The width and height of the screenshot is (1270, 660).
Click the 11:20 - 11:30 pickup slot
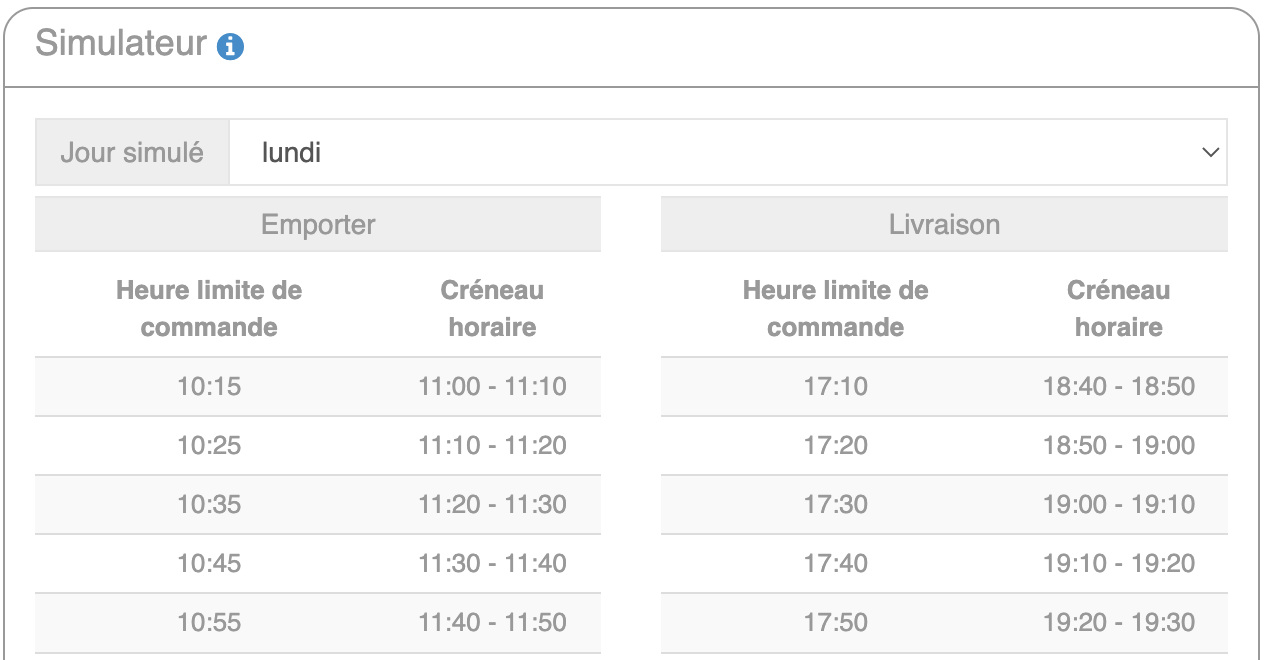tap(492, 504)
